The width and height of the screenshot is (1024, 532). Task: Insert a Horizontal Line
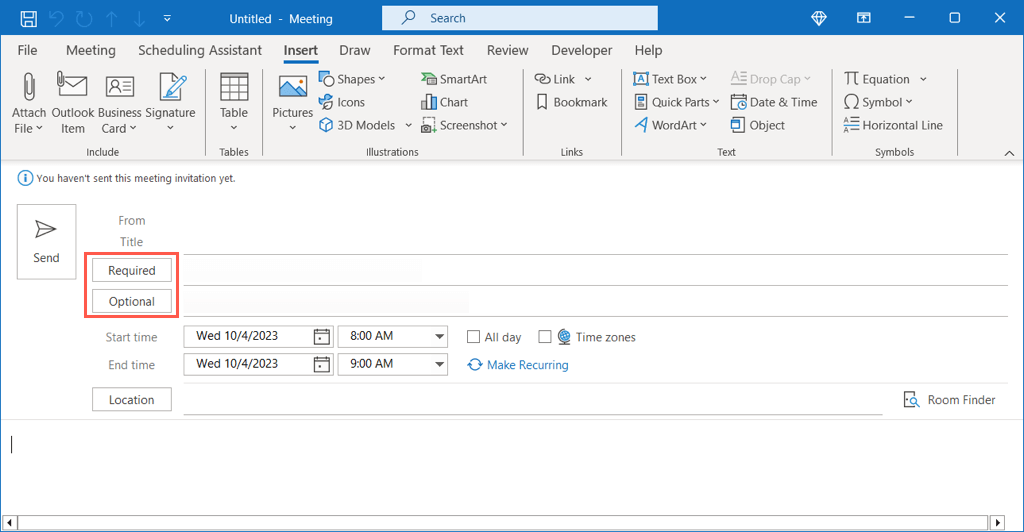(893, 125)
